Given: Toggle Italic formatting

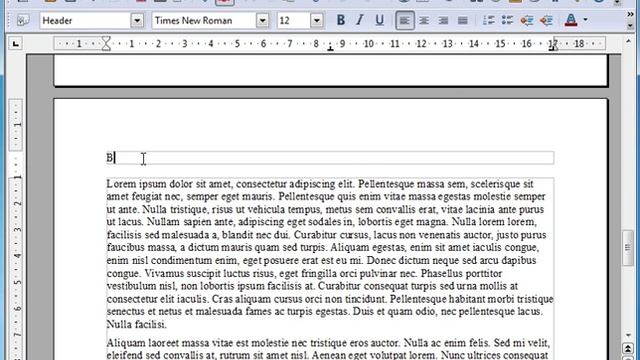Looking at the screenshot, I should coord(360,20).
